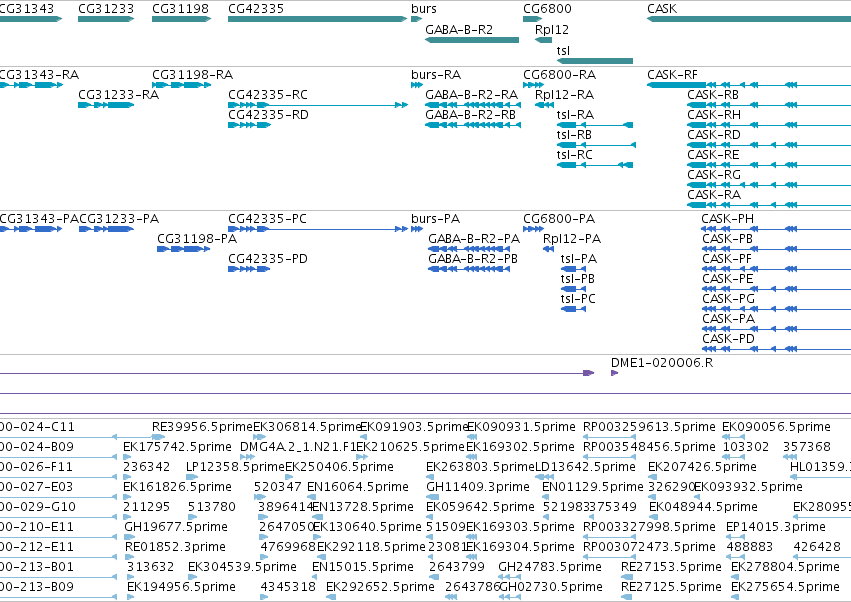Viewport: 851px width, 602px height.
Task: Select transcript GABA-B-R2-RB
Action: click(473, 125)
